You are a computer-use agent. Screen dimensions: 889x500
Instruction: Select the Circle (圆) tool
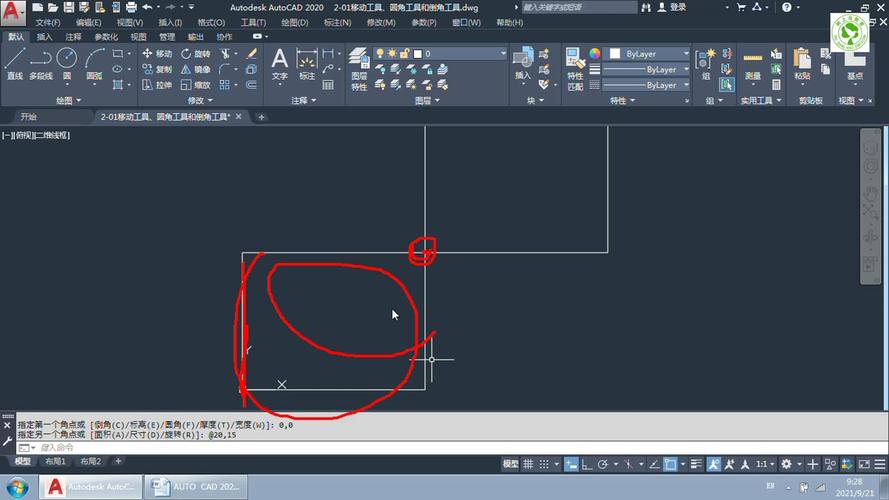coord(67,63)
